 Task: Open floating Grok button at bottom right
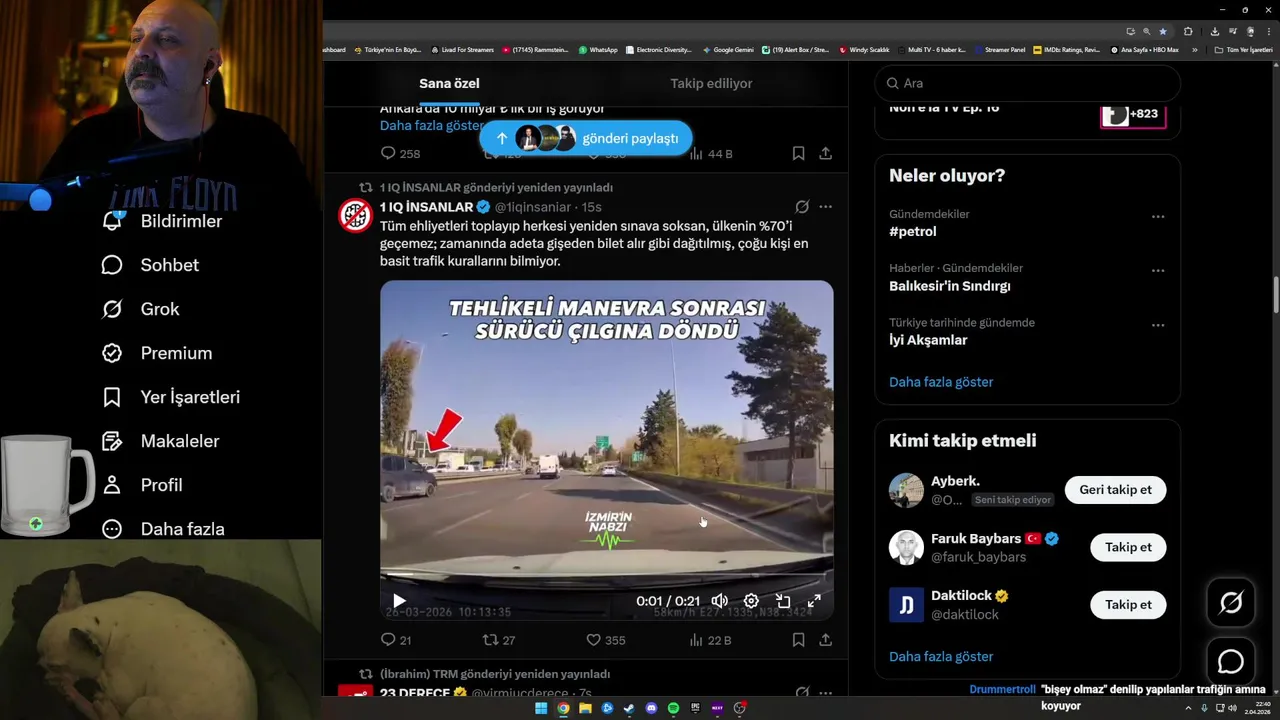[1231, 602]
